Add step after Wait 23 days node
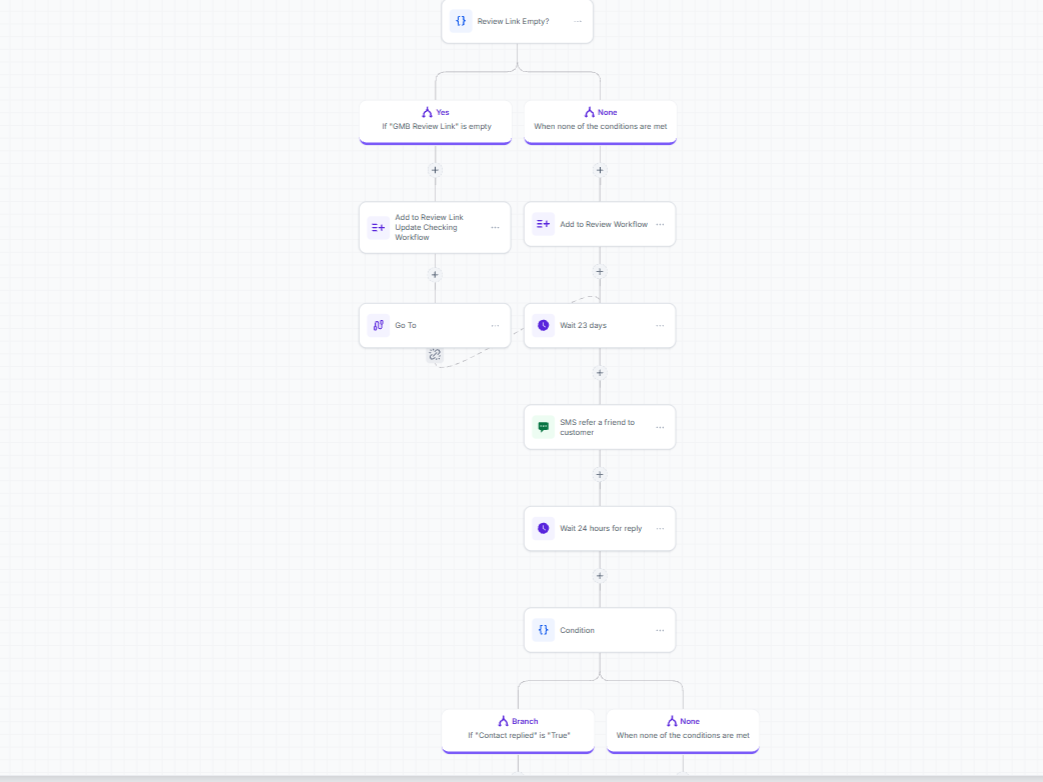Viewport: 1043px width, 782px height. (599, 373)
